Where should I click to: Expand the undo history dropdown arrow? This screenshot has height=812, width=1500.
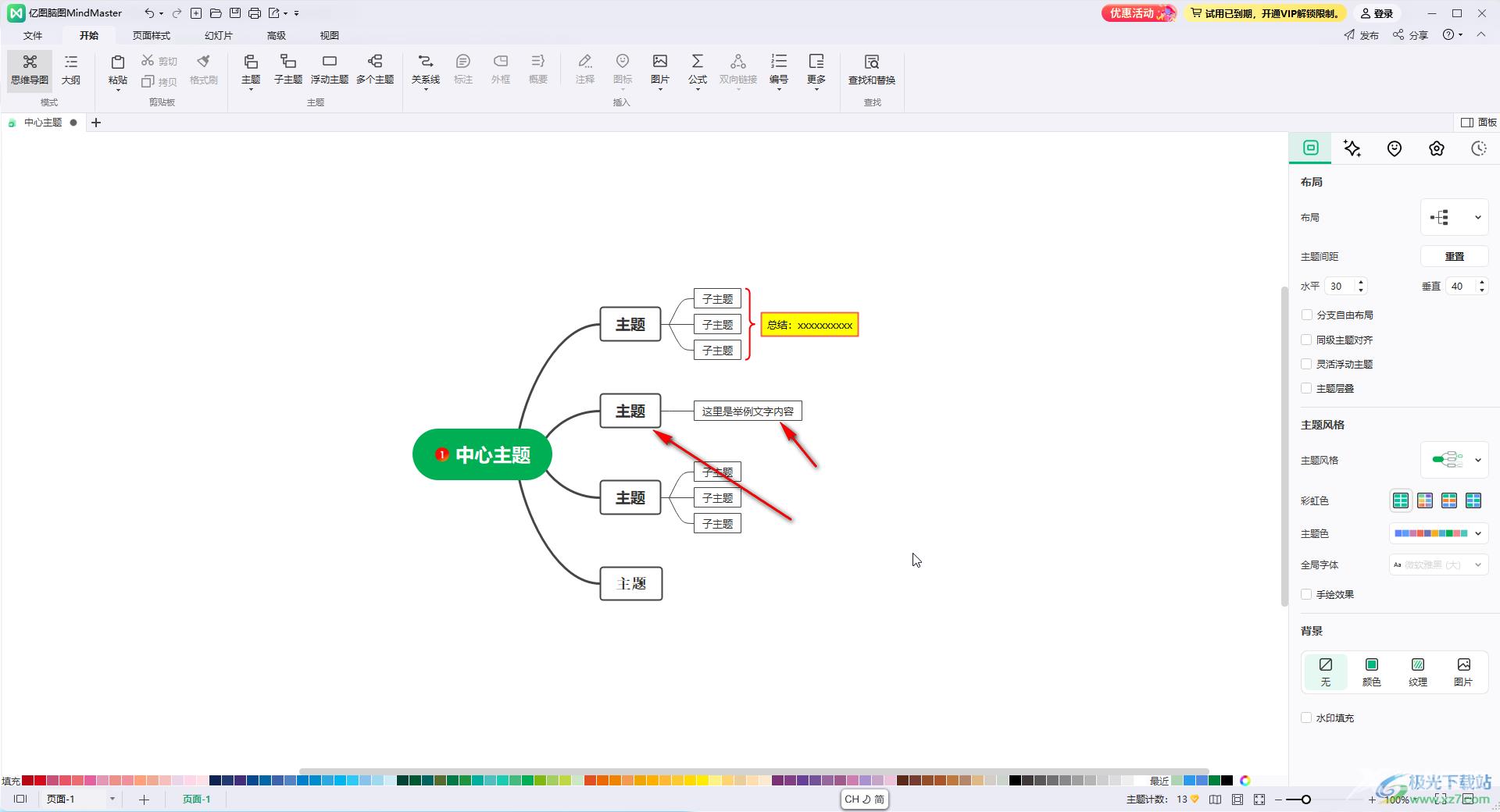[161, 13]
